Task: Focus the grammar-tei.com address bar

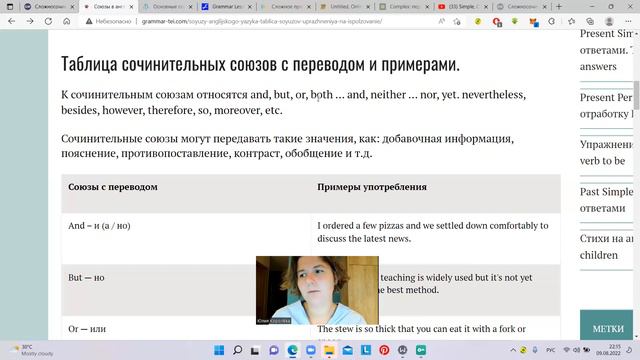Action: [262, 21]
